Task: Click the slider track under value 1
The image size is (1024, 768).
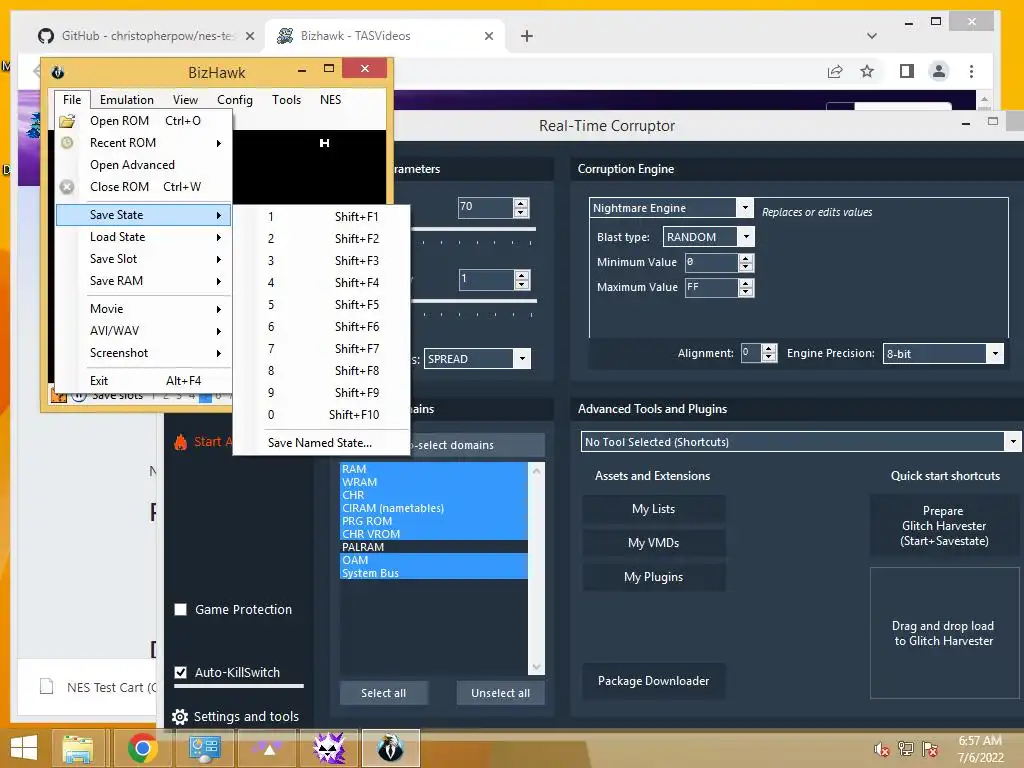Action: [x=473, y=301]
